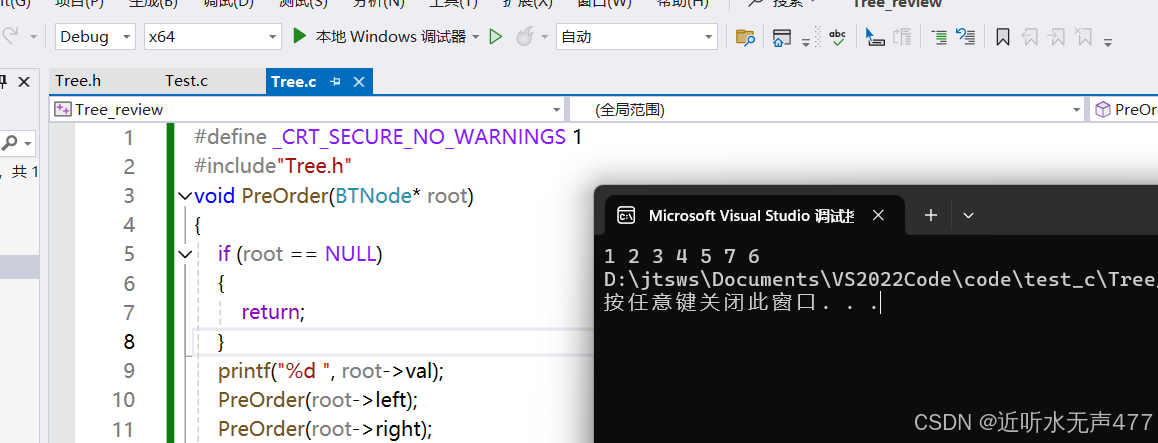Click the Start Without Debugging outline play icon
This screenshot has width=1158, height=443.
pyautogui.click(x=496, y=36)
